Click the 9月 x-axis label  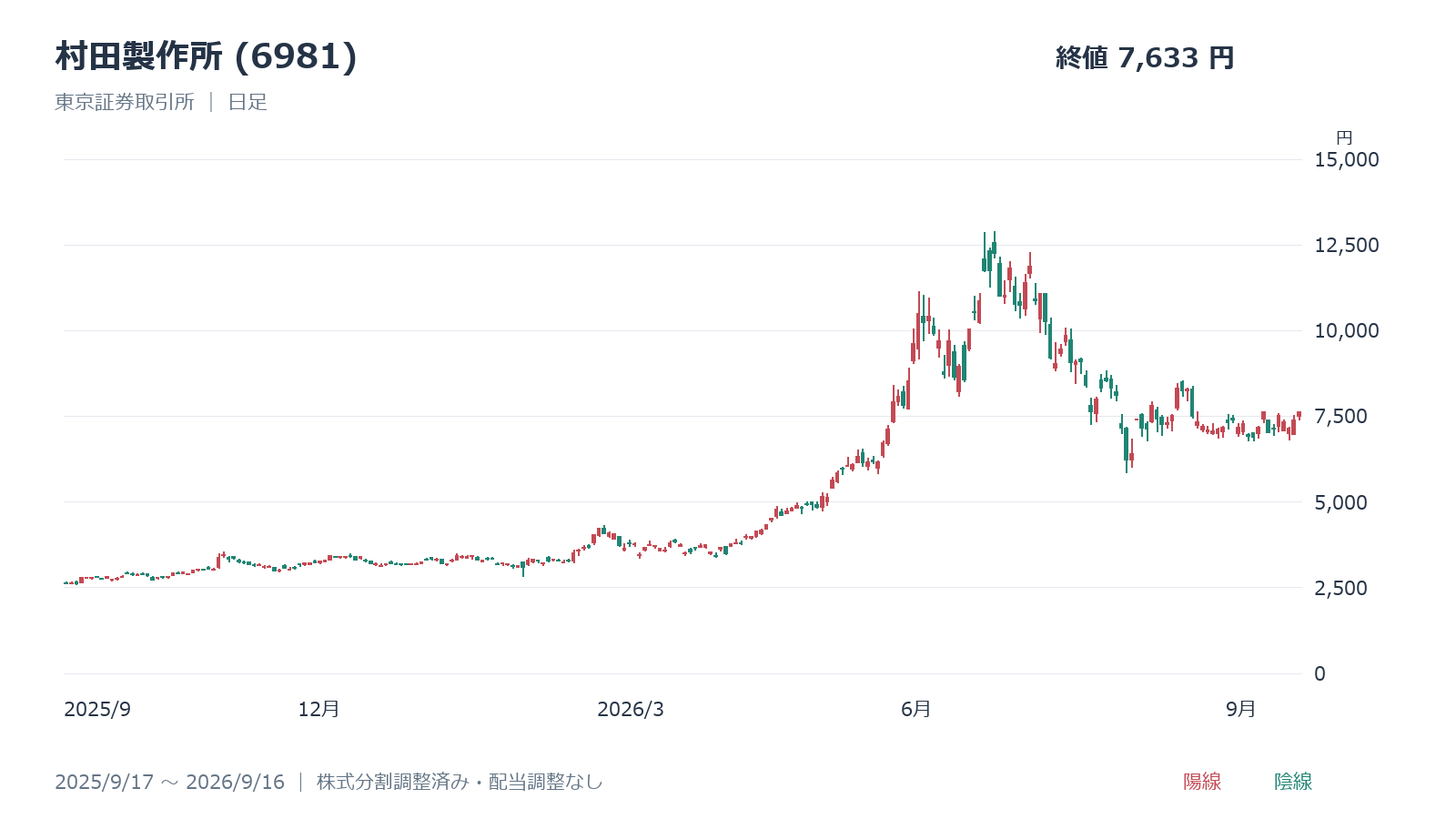[1241, 709]
